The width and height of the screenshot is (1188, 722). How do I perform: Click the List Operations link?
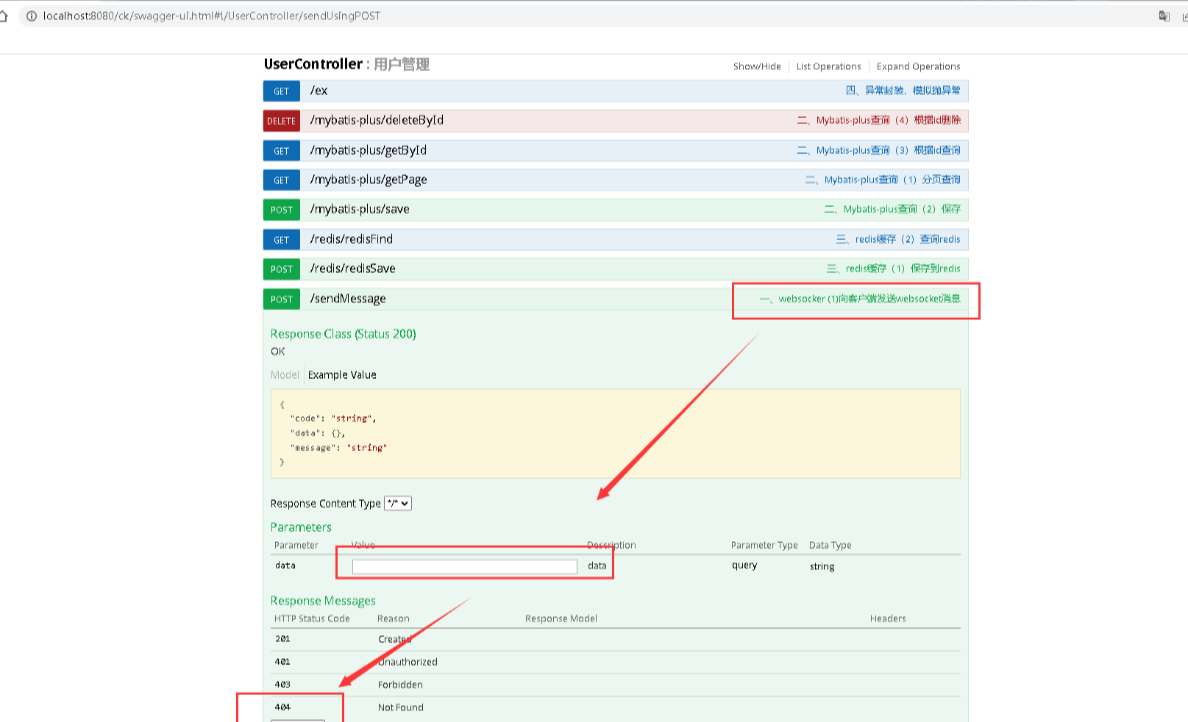[x=828, y=67]
